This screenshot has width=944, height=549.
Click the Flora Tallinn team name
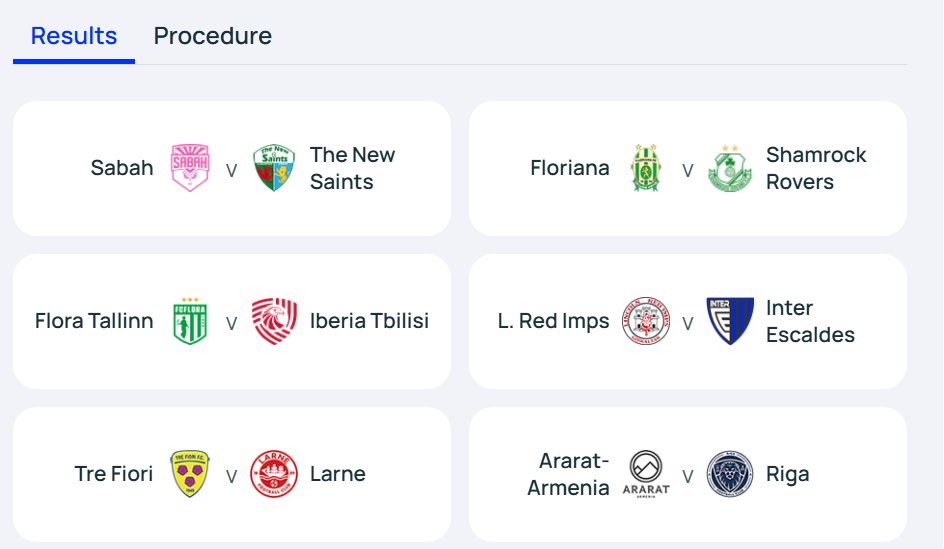(94, 321)
